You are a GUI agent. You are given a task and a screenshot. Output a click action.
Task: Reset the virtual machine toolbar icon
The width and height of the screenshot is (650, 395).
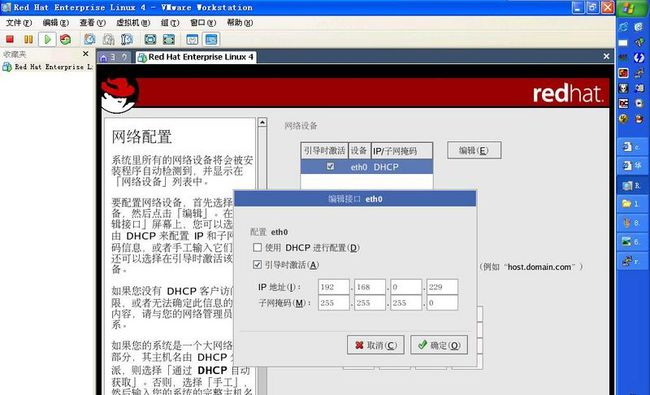65,39
